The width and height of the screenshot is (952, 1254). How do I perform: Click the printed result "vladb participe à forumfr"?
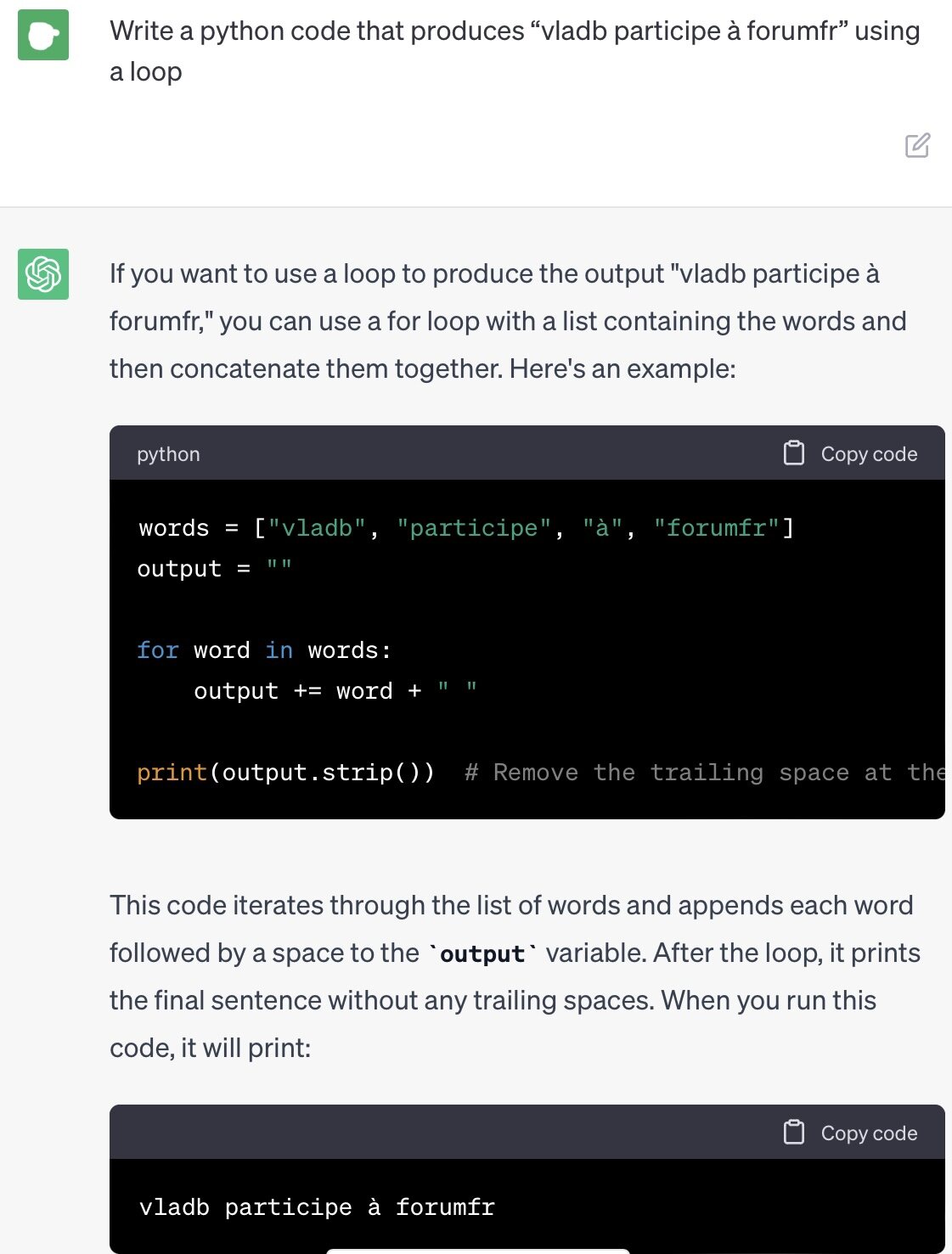[x=317, y=1207]
